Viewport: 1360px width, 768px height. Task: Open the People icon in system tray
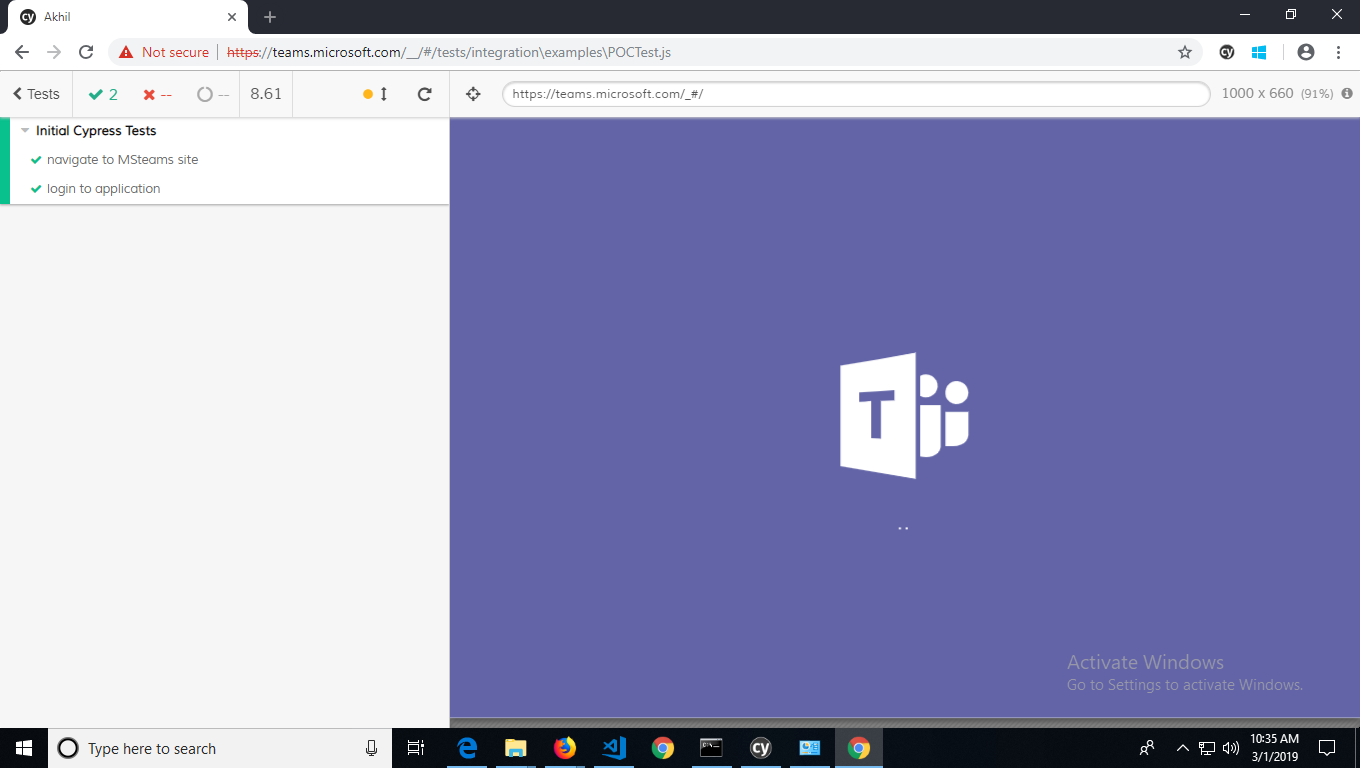pos(1147,748)
